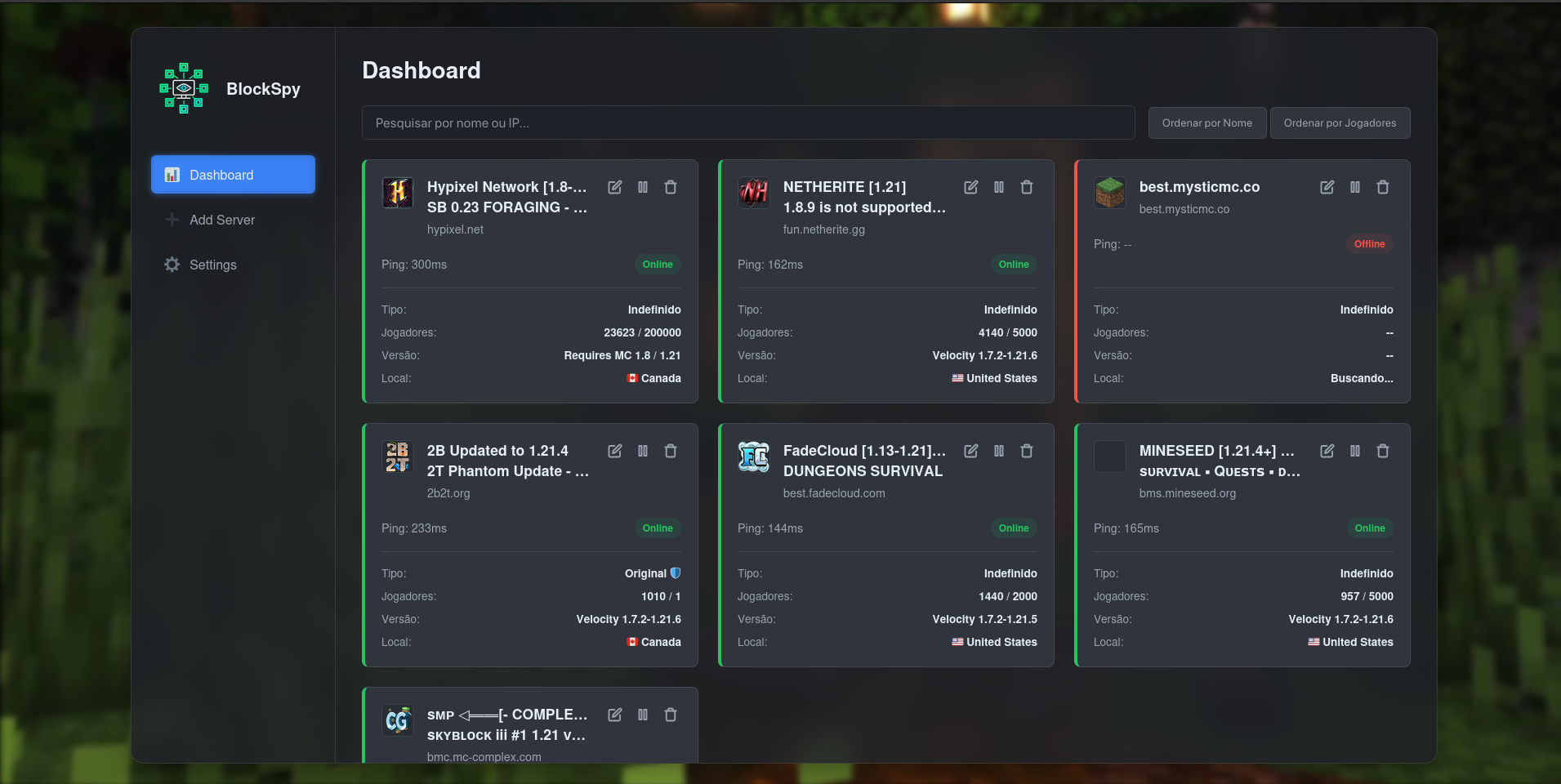
Task: Pause monitoring for FadeCloud
Action: coord(999,451)
